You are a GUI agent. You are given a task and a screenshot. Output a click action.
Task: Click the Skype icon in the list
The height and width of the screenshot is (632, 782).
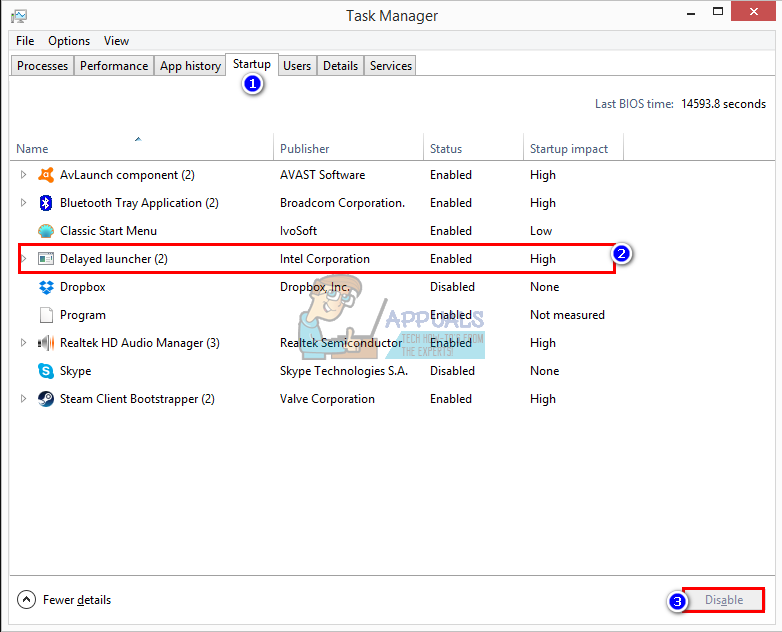click(x=46, y=371)
